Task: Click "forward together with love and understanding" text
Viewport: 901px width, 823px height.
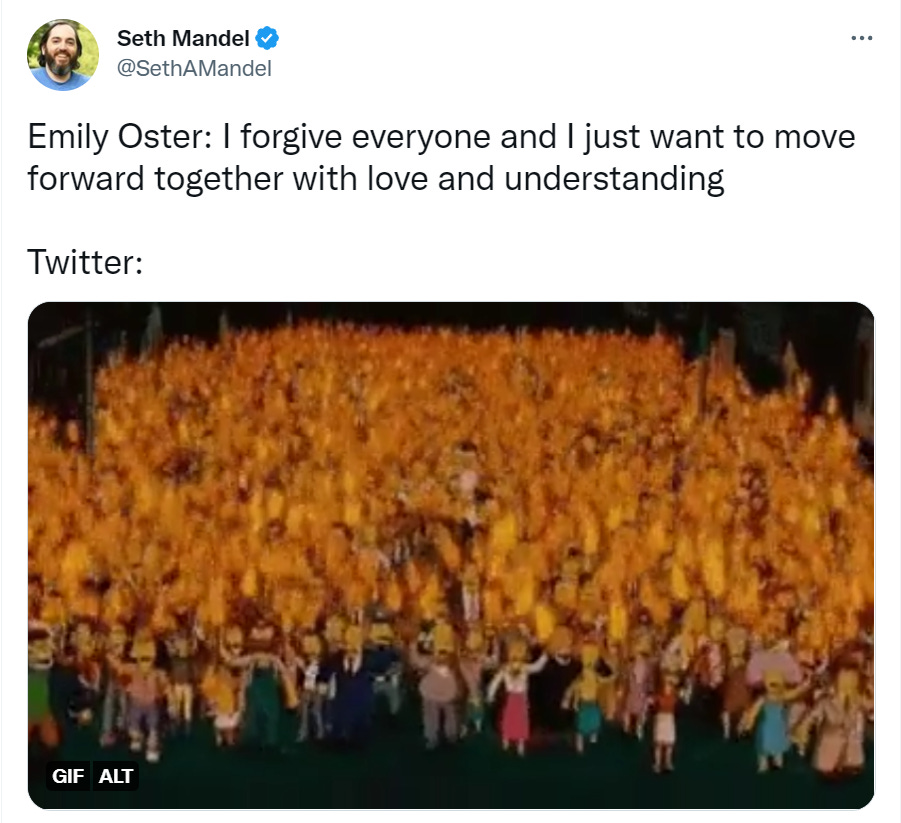Action: [375, 179]
